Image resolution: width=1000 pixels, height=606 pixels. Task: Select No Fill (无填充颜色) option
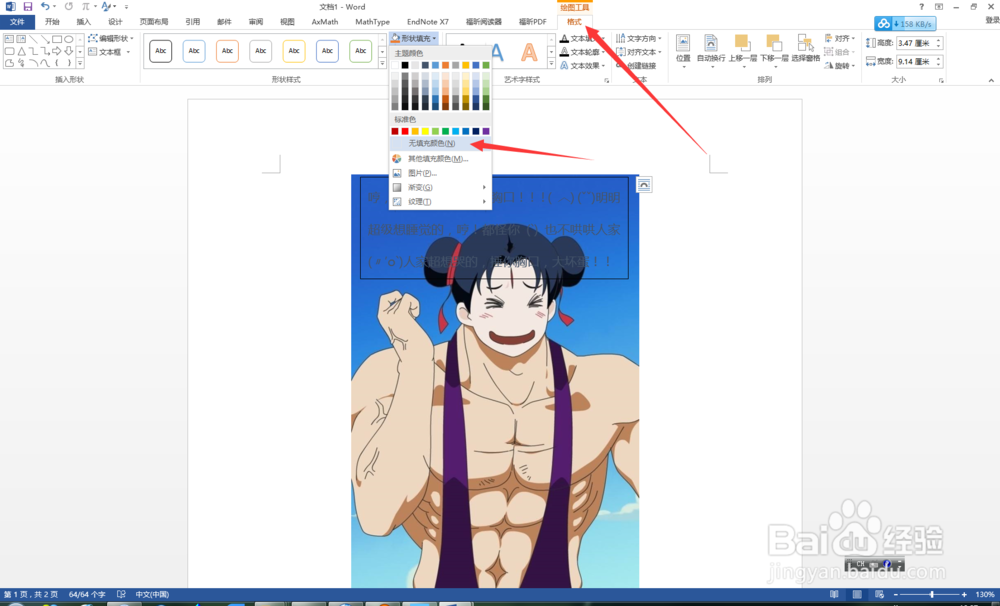pos(440,144)
